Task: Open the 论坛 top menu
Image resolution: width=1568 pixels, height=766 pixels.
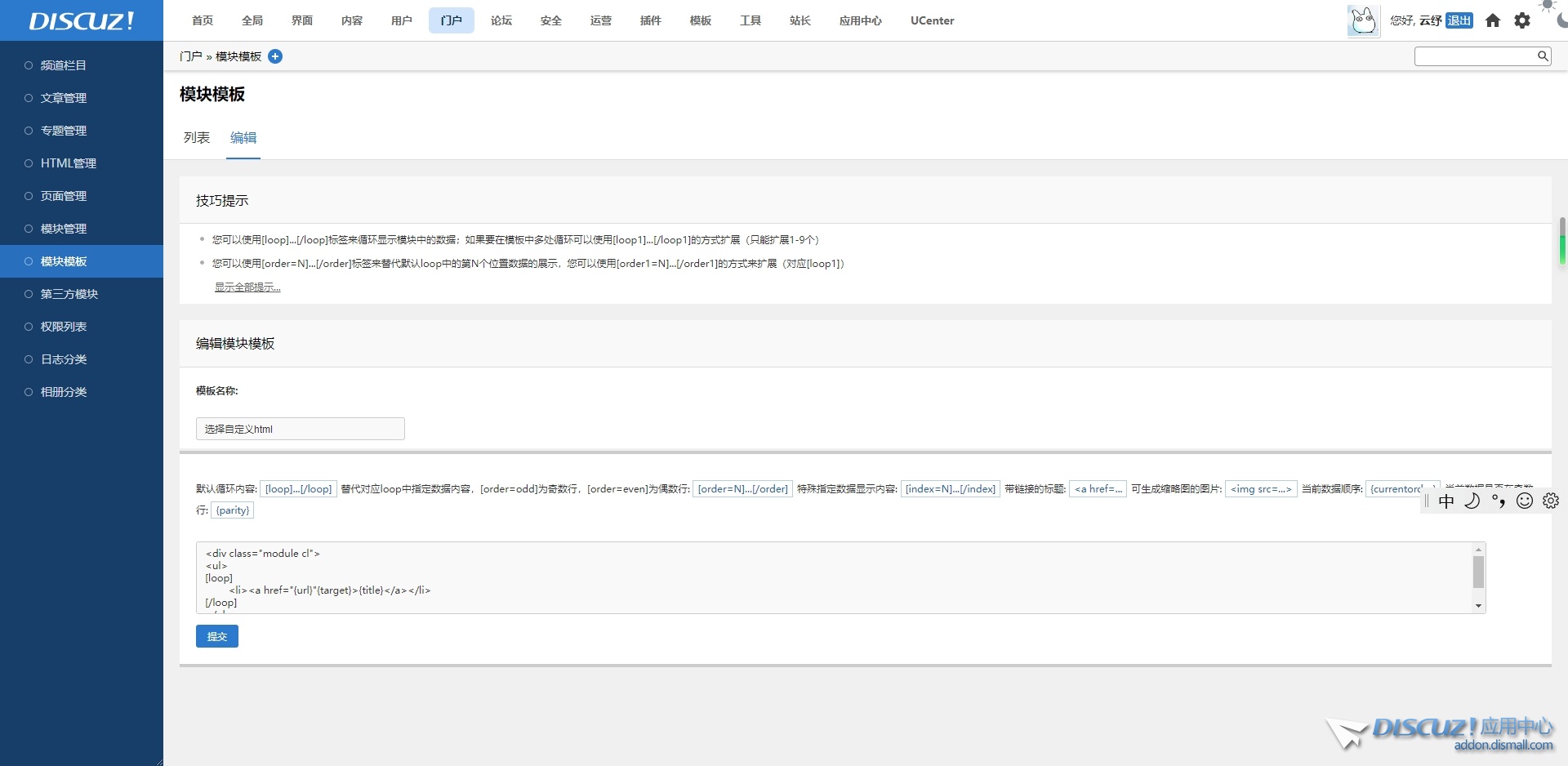Action: pos(501,20)
